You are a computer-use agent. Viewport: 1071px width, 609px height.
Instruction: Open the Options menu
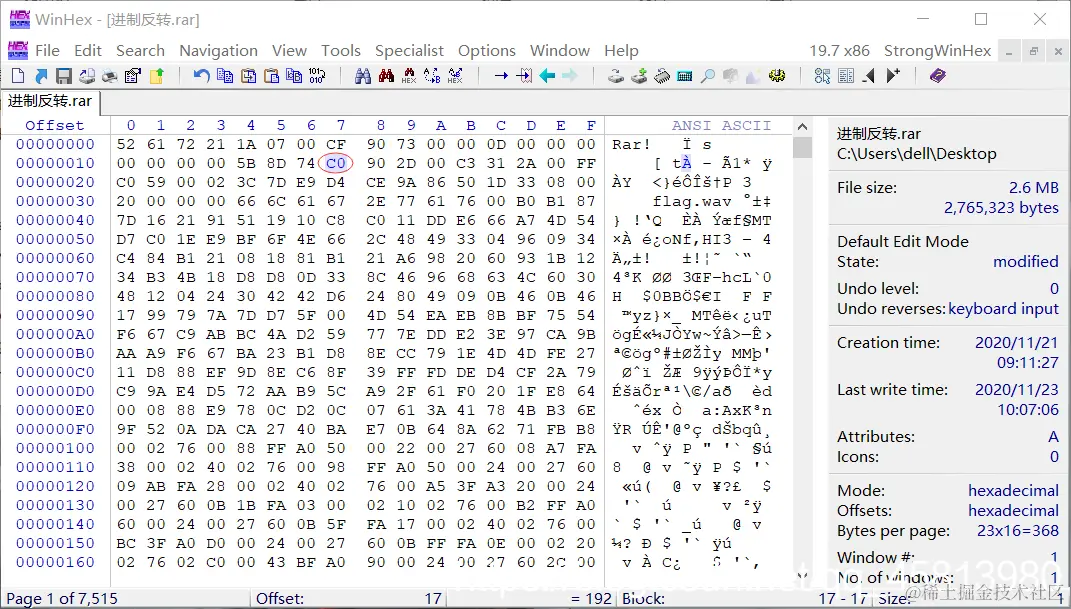pyautogui.click(x=486, y=51)
